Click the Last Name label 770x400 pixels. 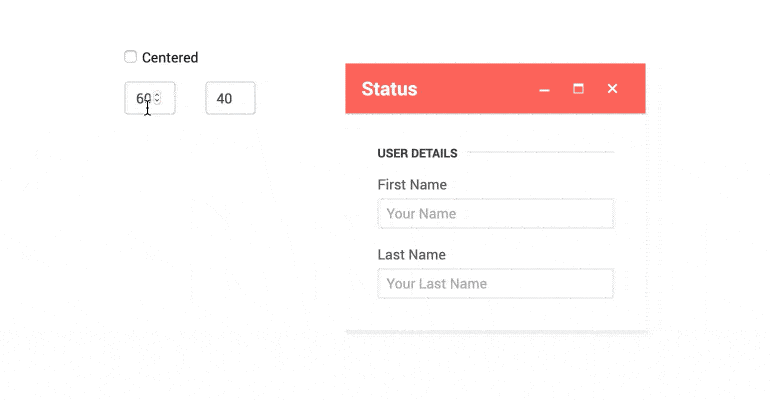(412, 255)
